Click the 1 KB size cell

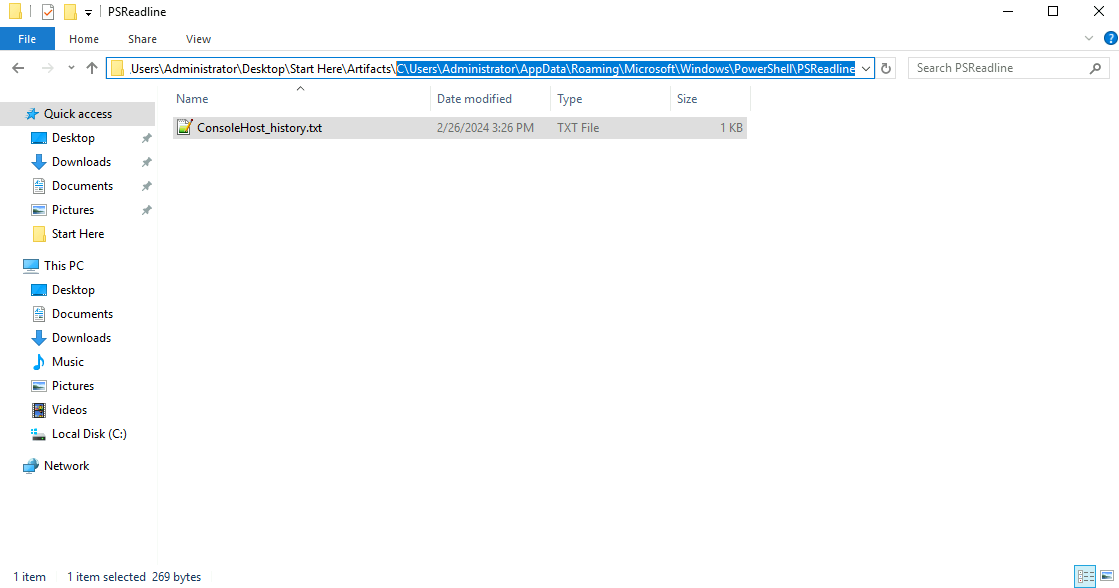[731, 128]
